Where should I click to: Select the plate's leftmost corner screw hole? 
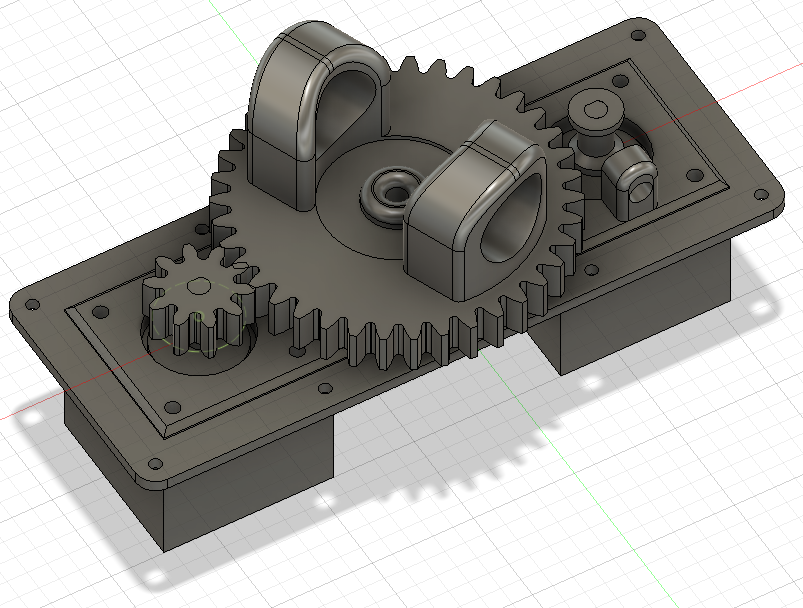coord(32,304)
